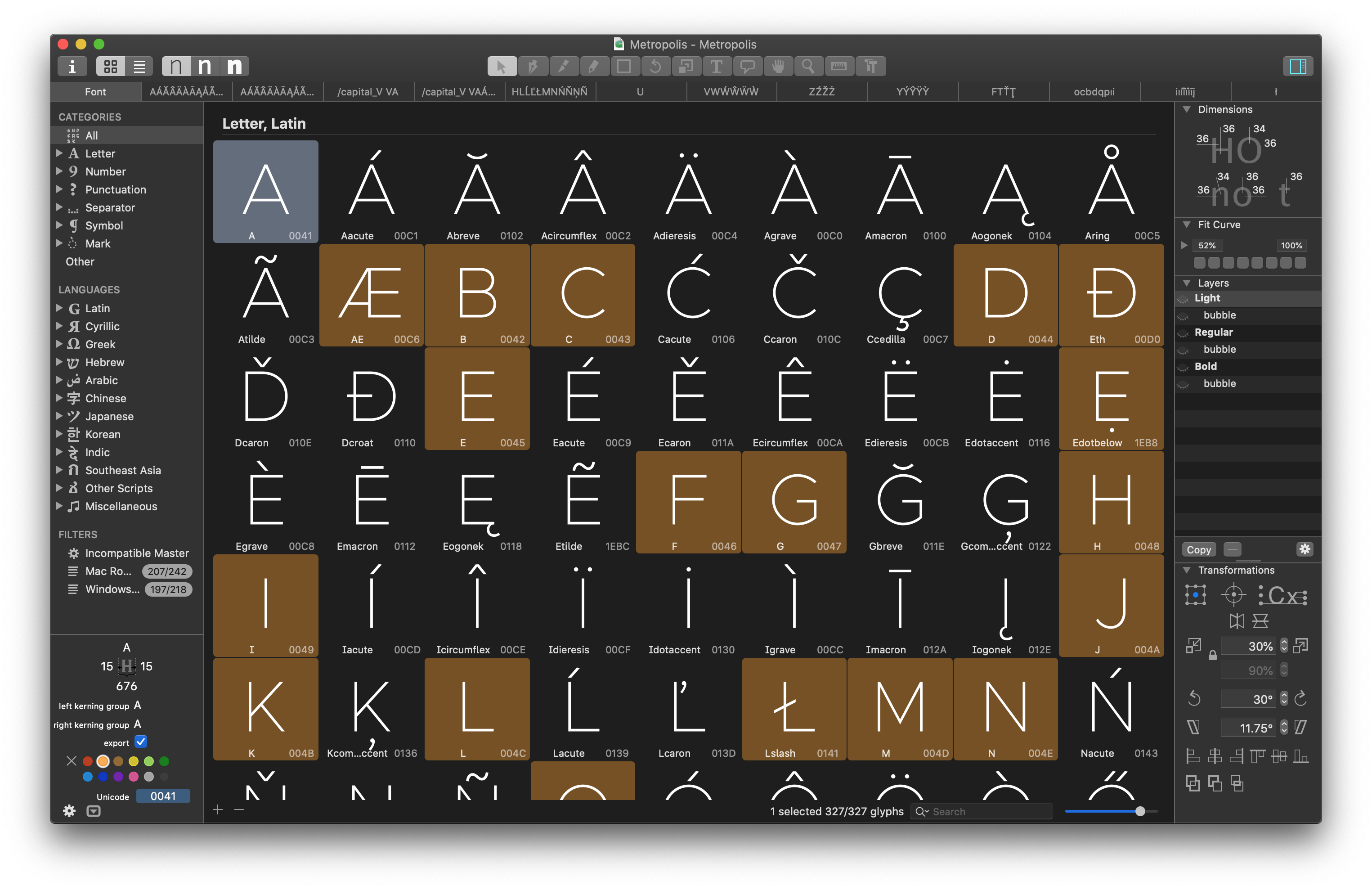Click the Copy button under Layers
Screen dimensions: 1372x890
[x=1198, y=550]
